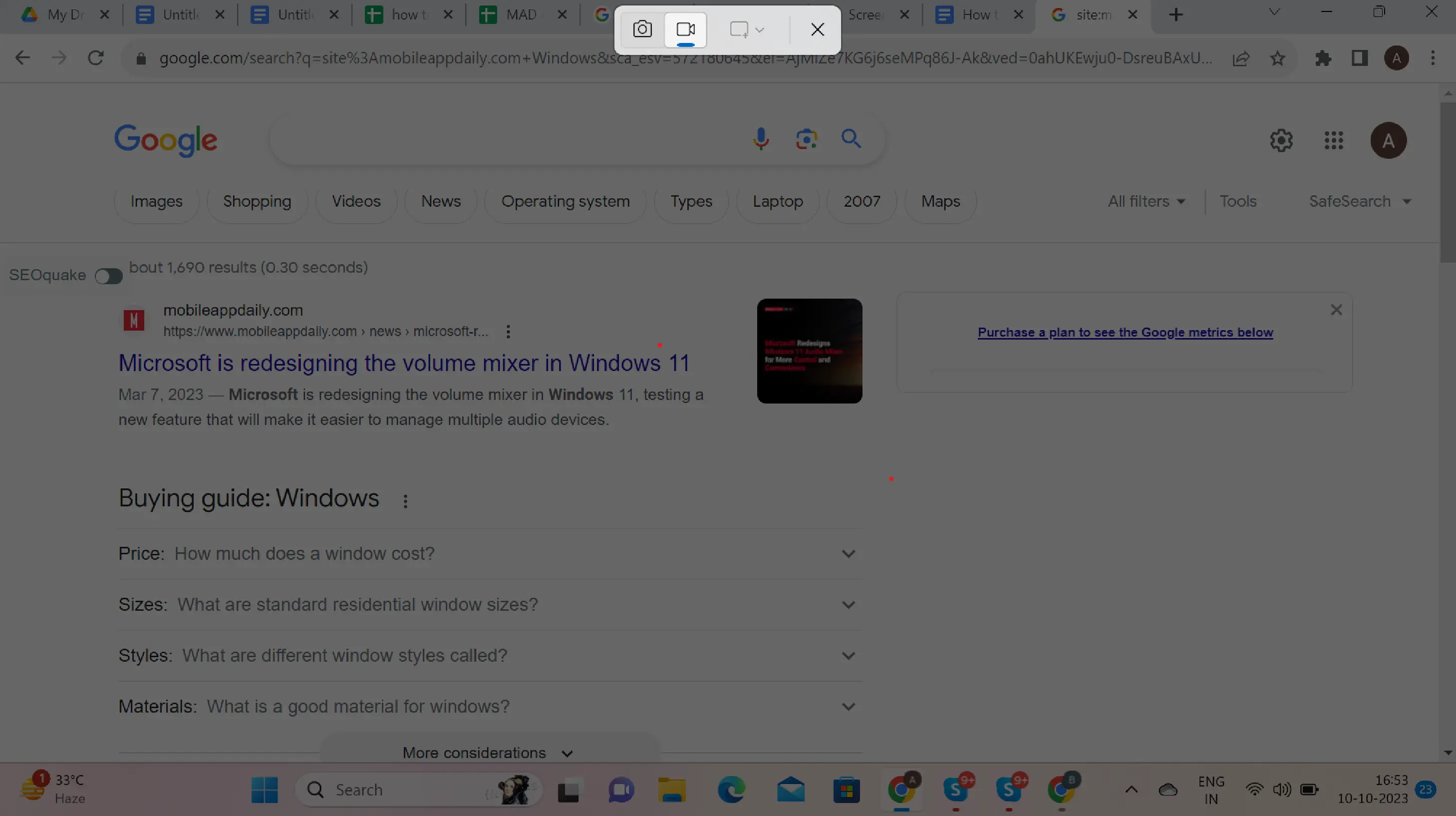Viewport: 1456px width, 816px height.
Task: Expand 'Price: How much does a window cost?'
Action: (x=490, y=554)
